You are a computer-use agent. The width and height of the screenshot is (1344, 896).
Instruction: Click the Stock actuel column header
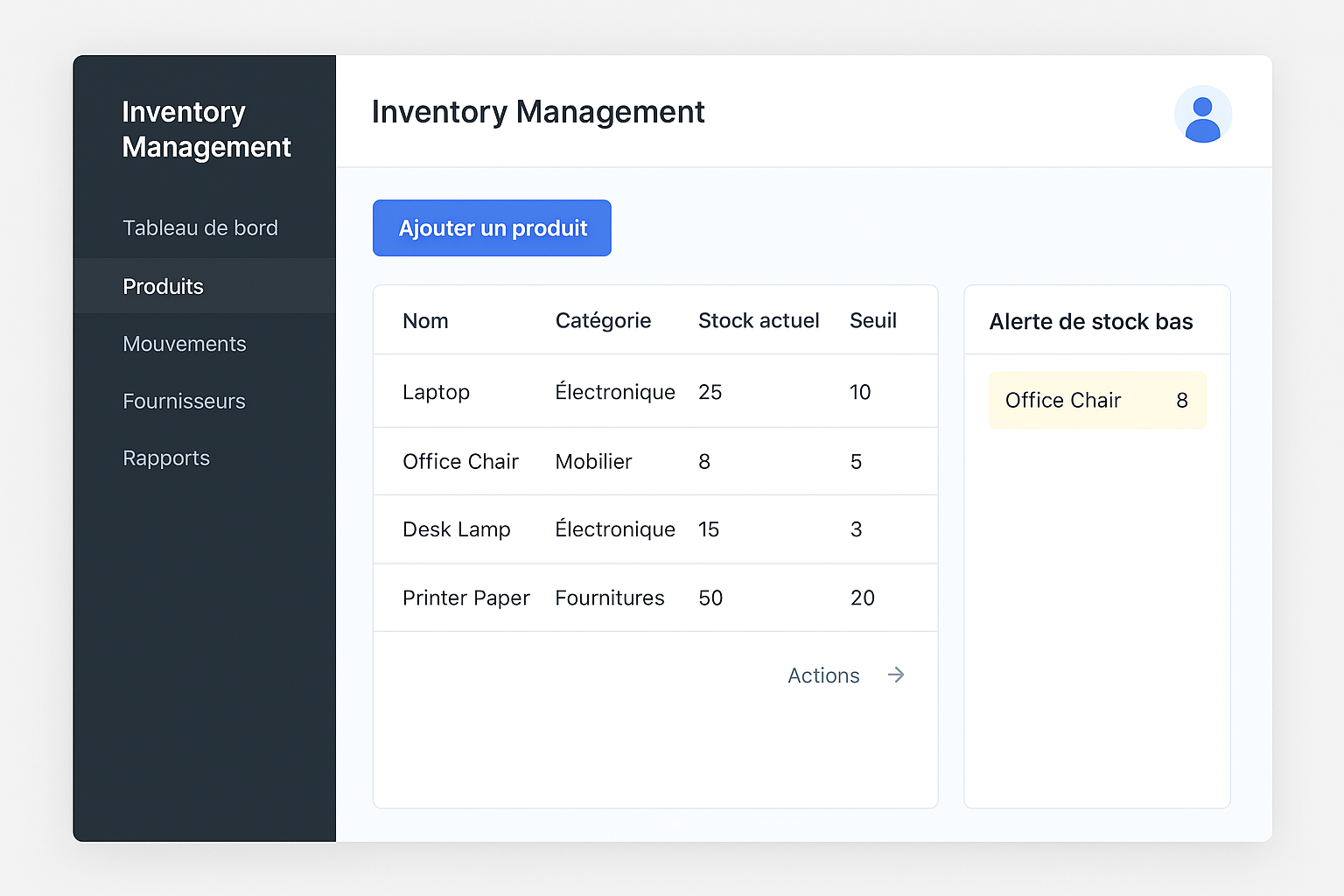[x=759, y=321]
